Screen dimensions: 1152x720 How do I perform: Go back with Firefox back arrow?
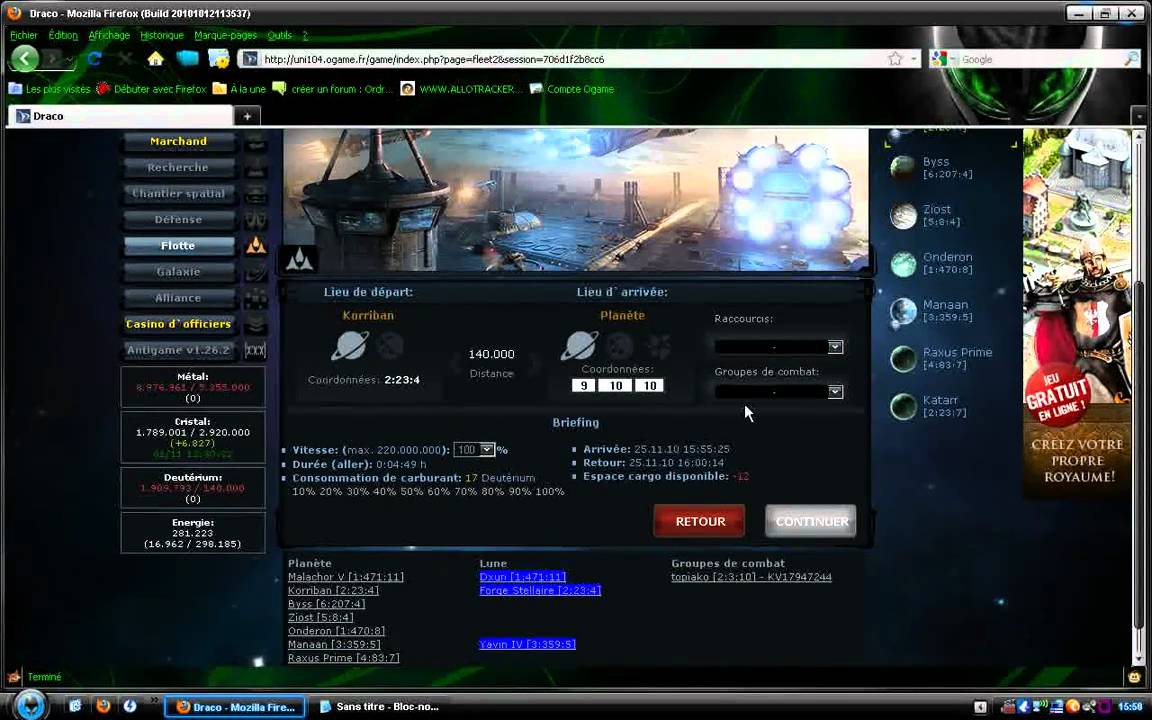click(25, 59)
